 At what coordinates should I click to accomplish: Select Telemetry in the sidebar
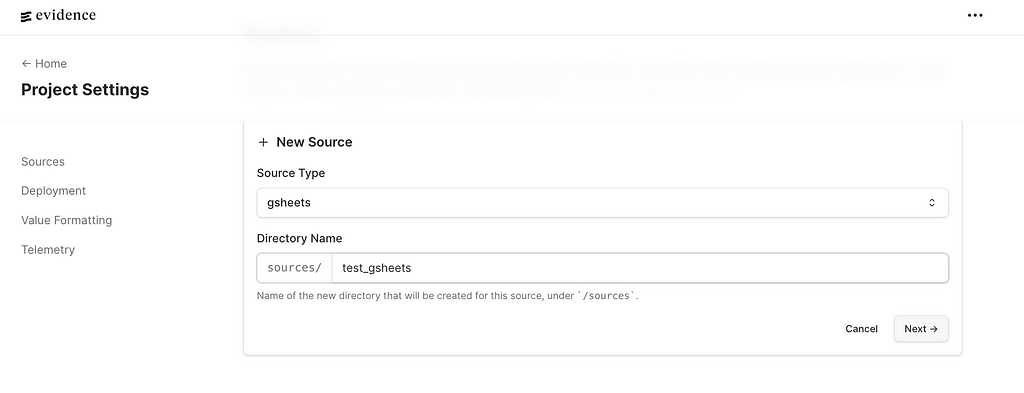pos(48,249)
